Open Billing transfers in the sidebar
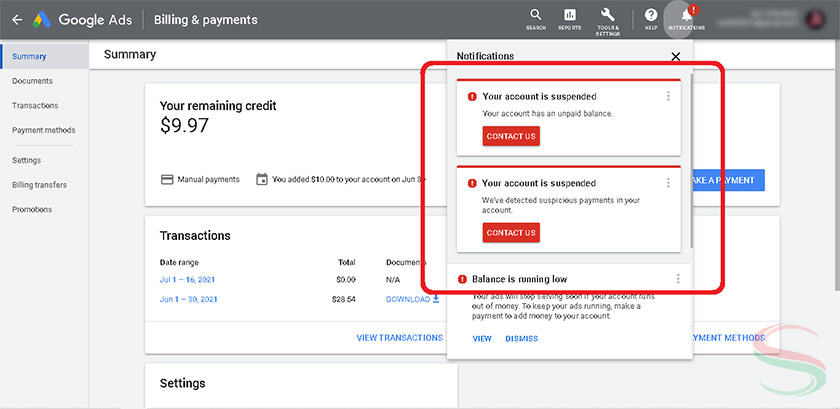 click(x=39, y=185)
